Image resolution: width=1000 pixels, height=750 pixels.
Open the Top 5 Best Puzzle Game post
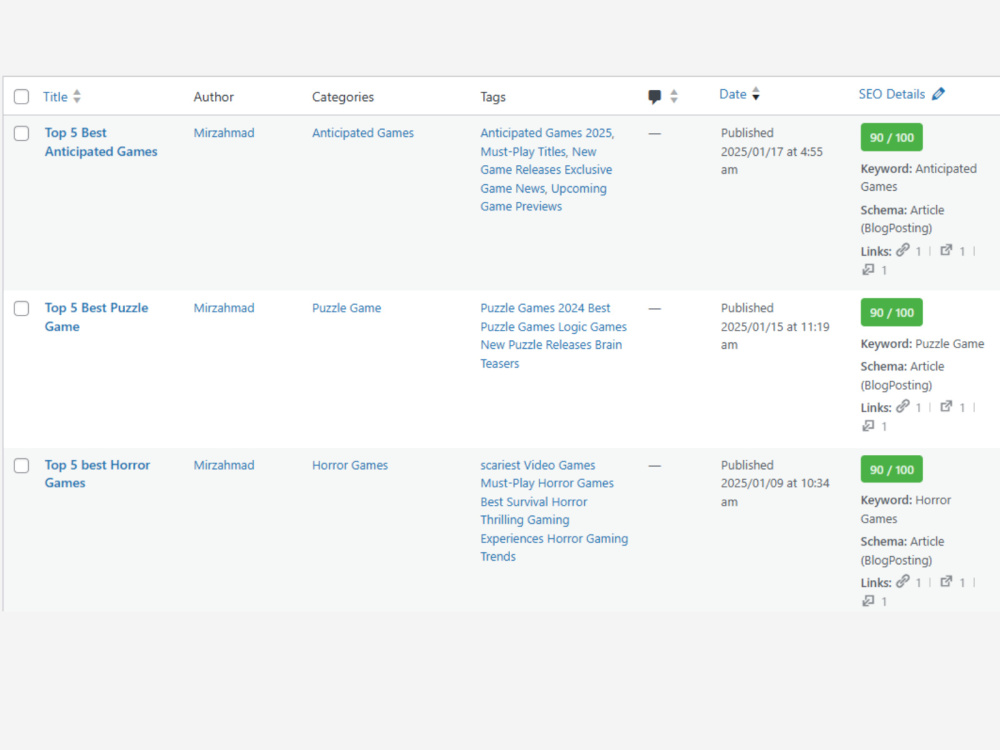pyautogui.click(x=96, y=317)
